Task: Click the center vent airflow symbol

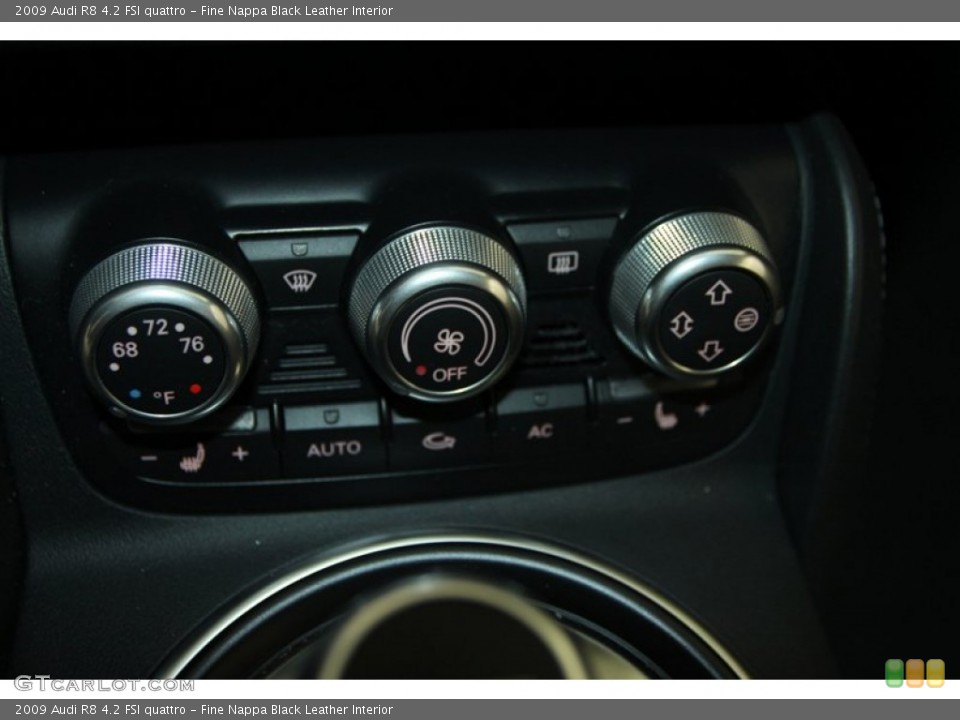Action: pyautogui.click(x=746, y=319)
